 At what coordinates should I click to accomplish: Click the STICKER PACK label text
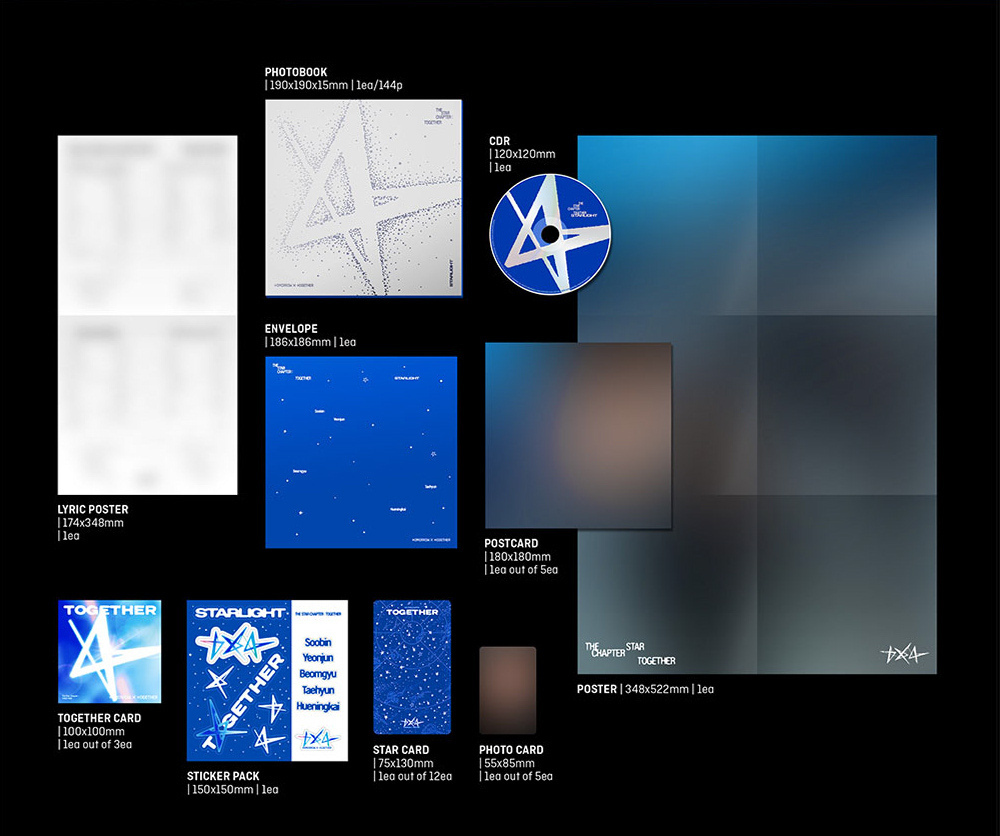coord(223,776)
